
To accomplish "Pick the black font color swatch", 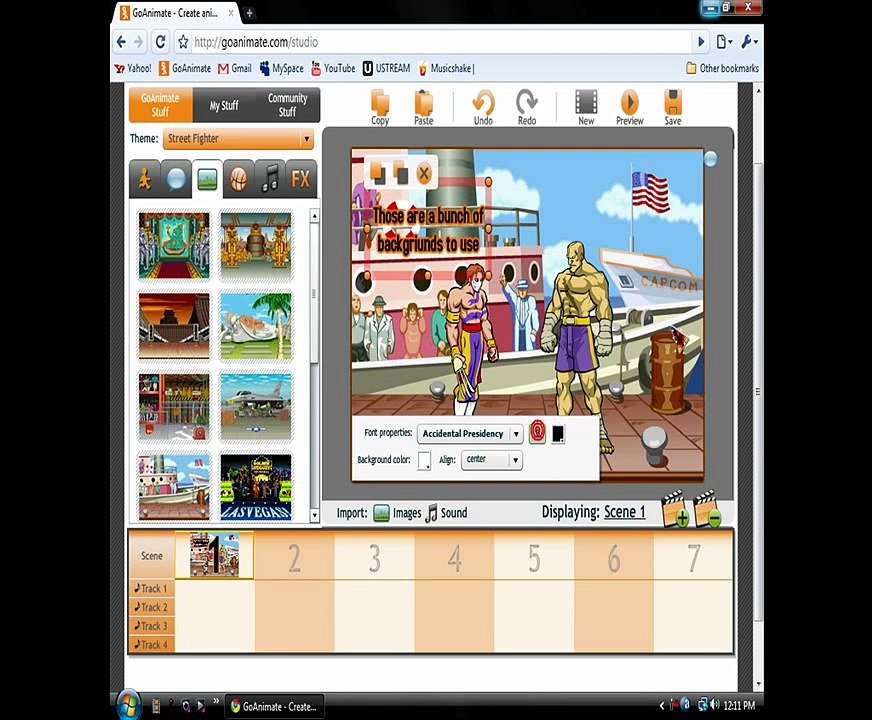I will pos(558,433).
